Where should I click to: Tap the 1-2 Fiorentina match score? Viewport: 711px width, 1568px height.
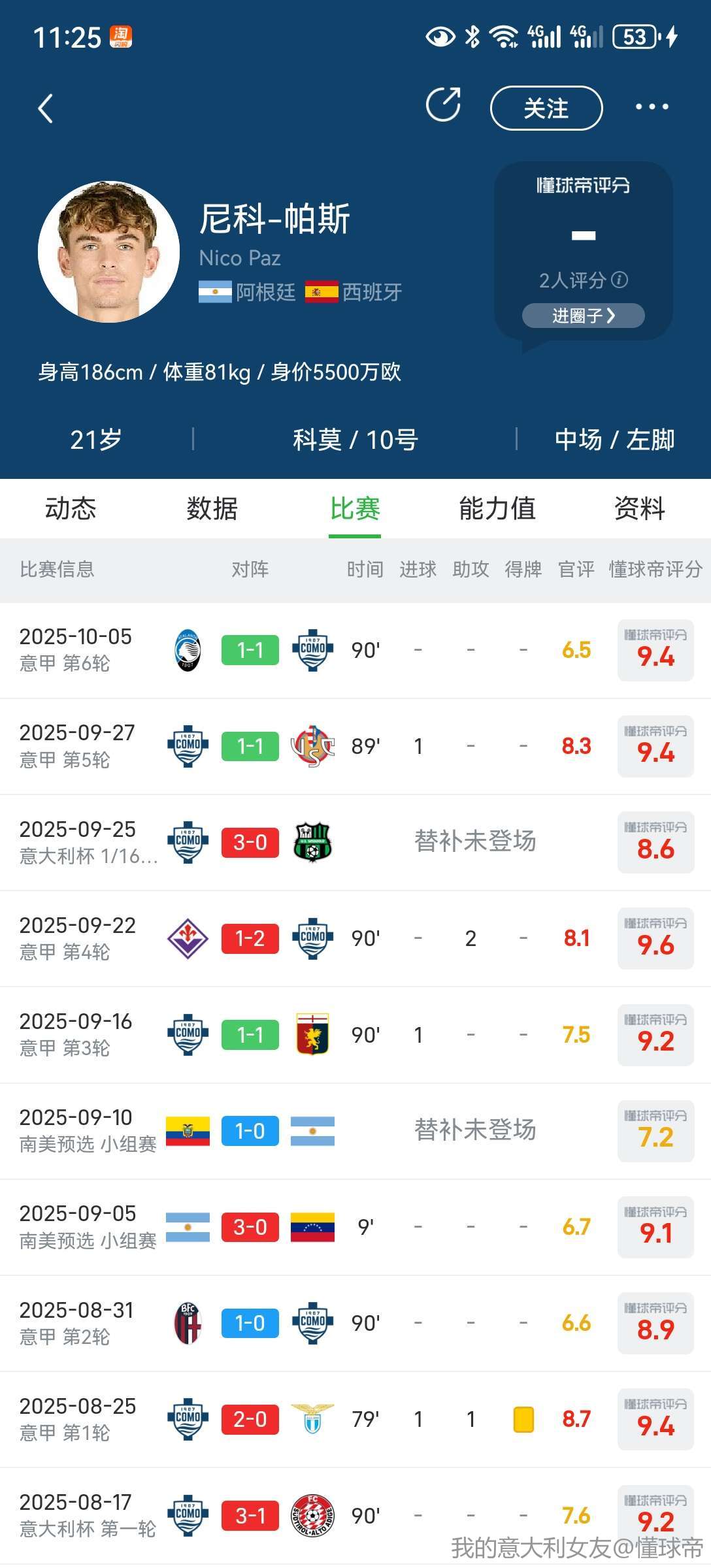pyautogui.click(x=250, y=939)
